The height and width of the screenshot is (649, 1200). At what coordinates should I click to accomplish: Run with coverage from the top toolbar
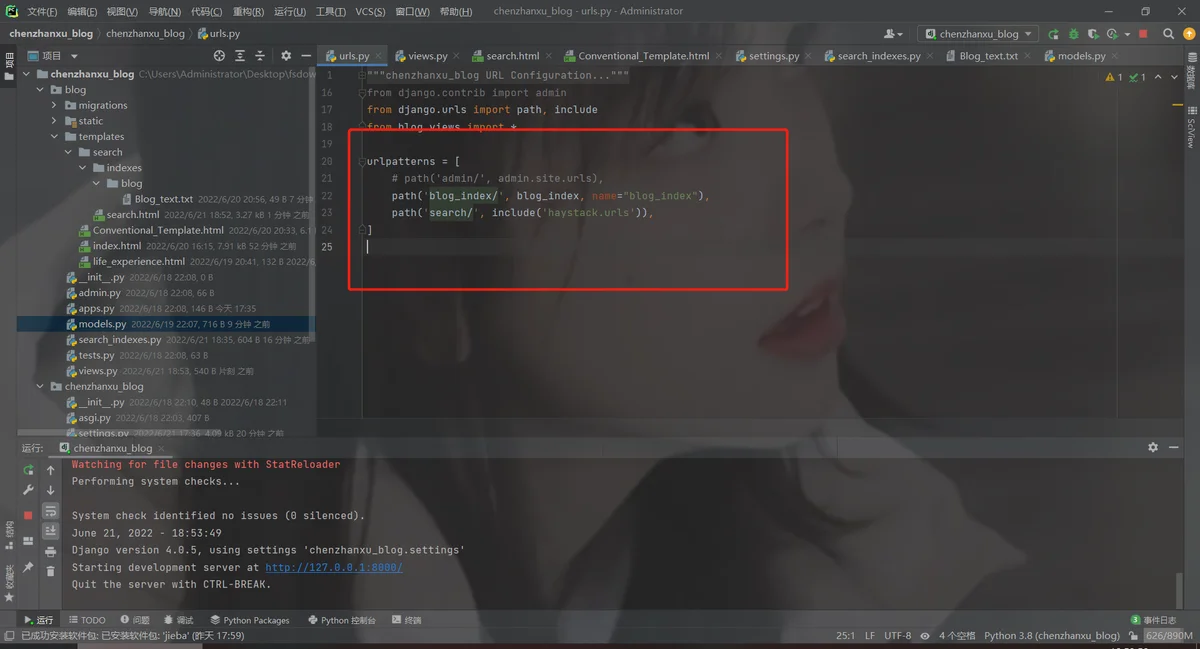click(1093, 34)
